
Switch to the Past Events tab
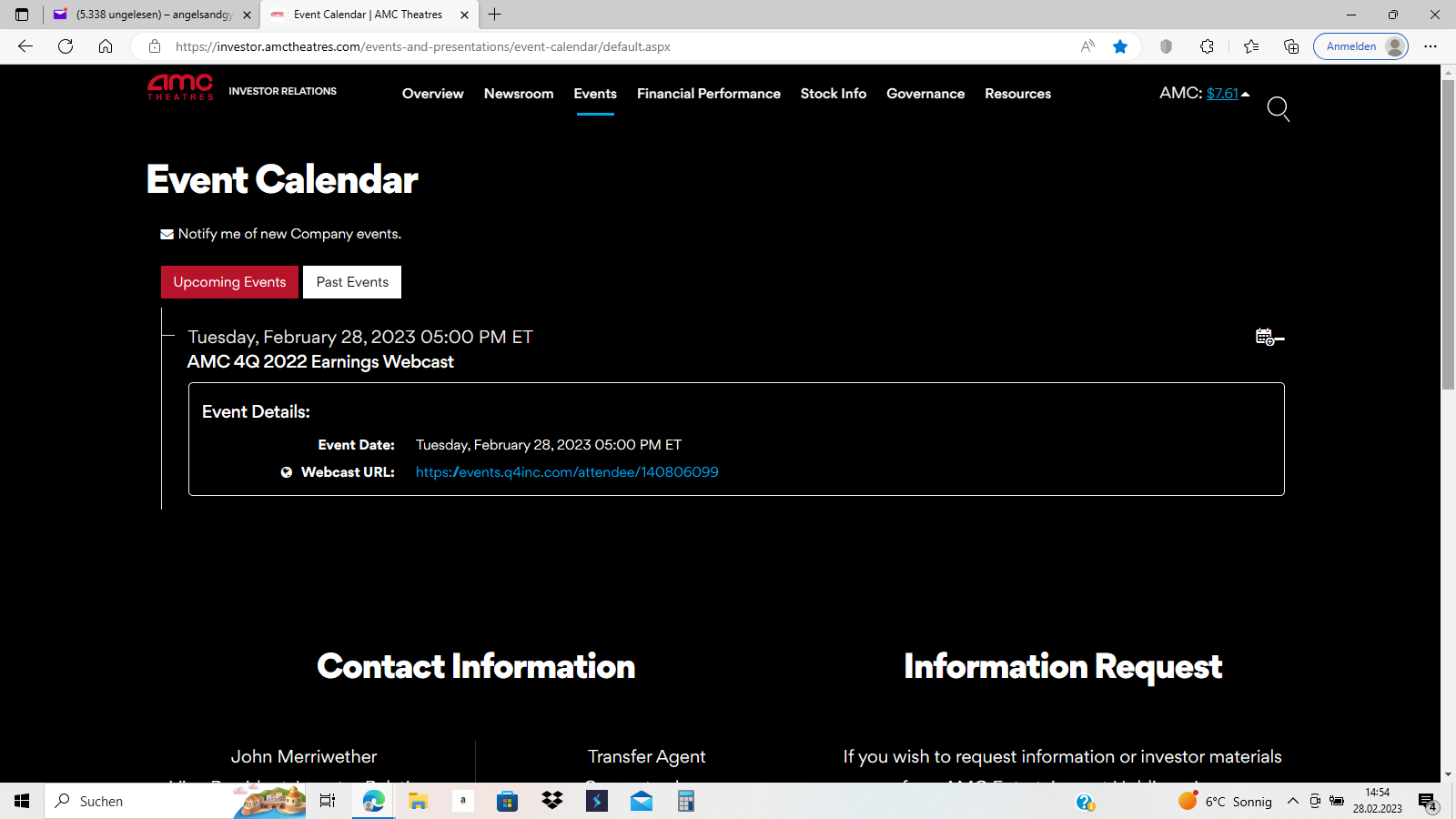point(351,281)
